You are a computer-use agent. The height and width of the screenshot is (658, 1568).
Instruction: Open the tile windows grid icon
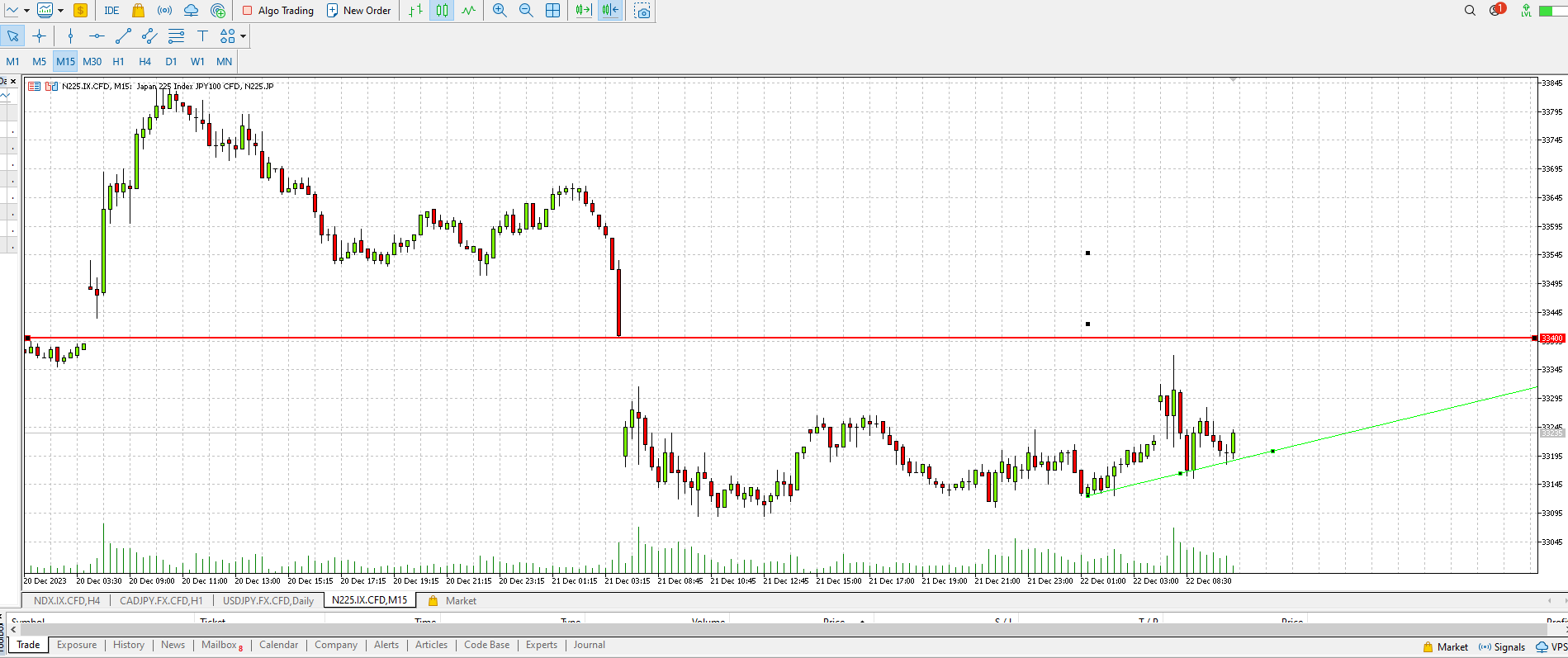[553, 11]
